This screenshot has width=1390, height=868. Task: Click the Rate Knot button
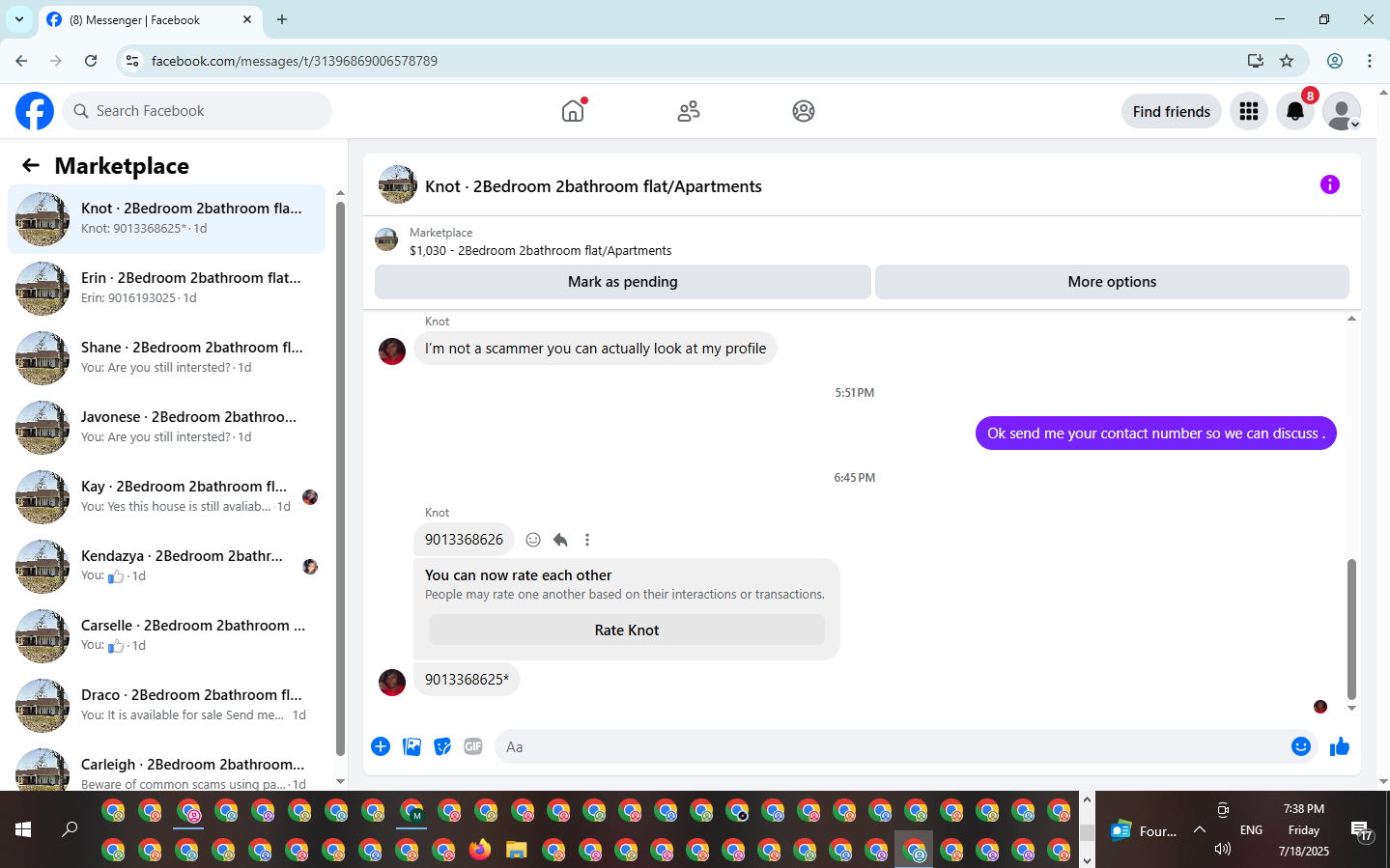[627, 630]
